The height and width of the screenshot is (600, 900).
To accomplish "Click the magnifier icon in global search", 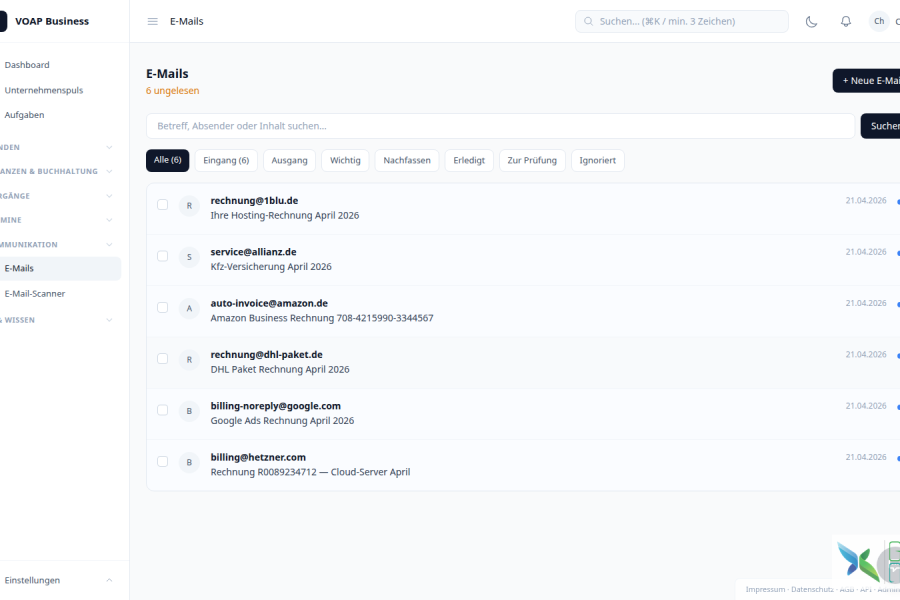I will (588, 21).
